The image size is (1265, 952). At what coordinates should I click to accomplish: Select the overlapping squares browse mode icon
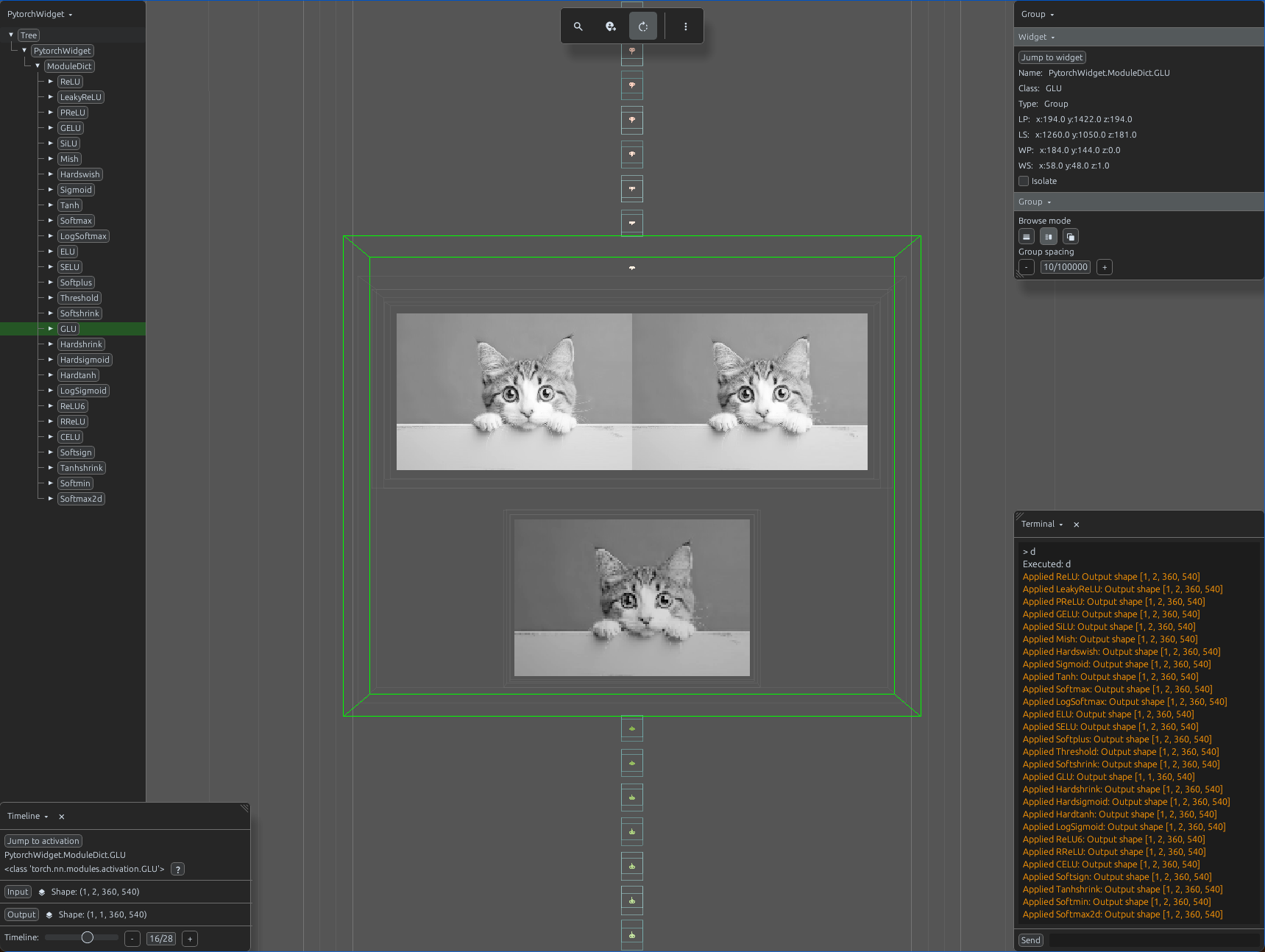click(x=1071, y=237)
